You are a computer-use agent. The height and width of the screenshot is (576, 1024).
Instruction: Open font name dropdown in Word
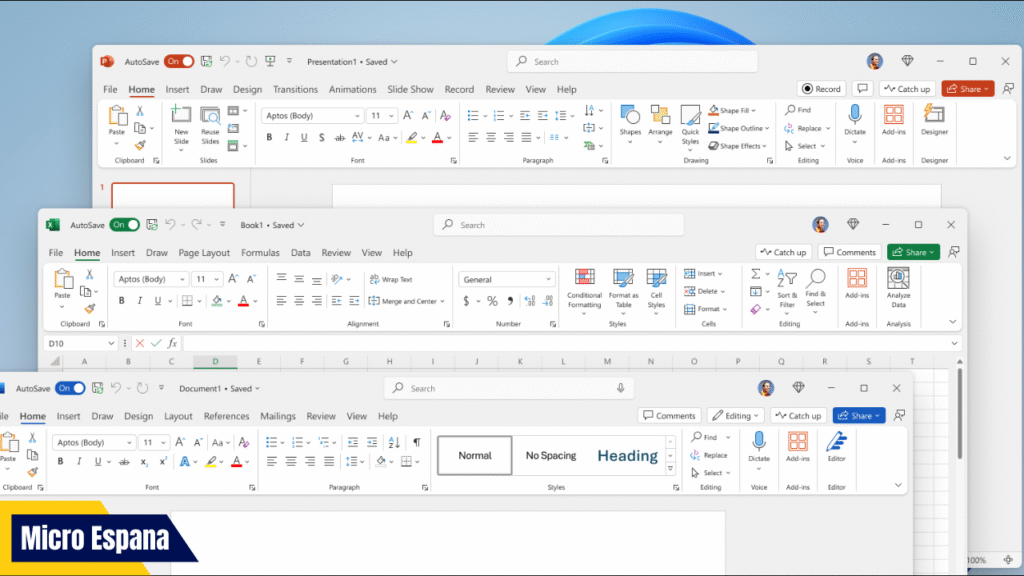[129, 442]
